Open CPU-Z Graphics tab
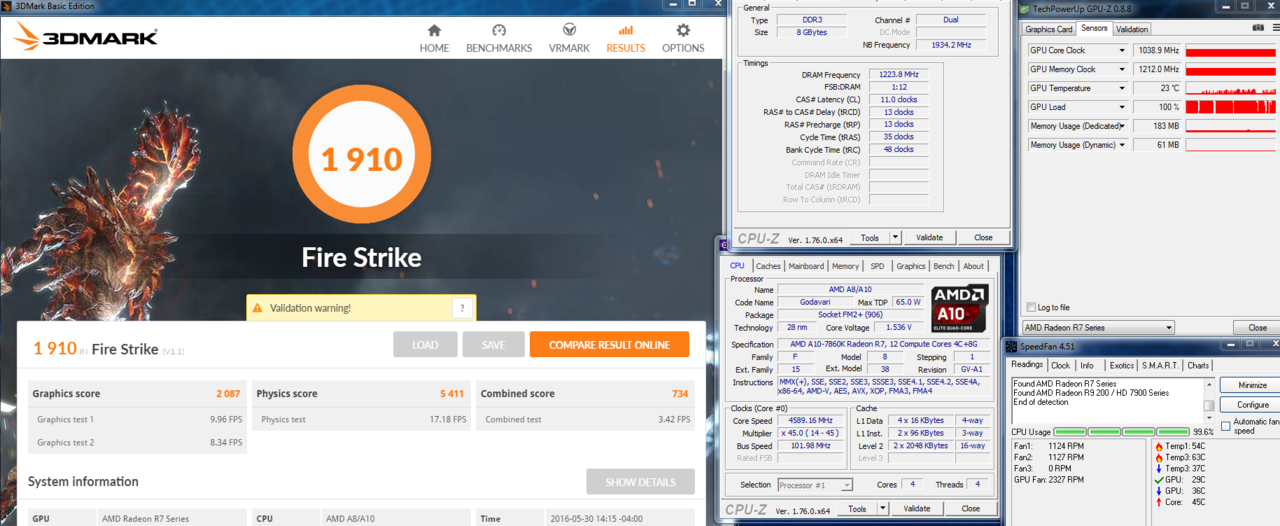Screen dimensions: 1280x526 911,266
